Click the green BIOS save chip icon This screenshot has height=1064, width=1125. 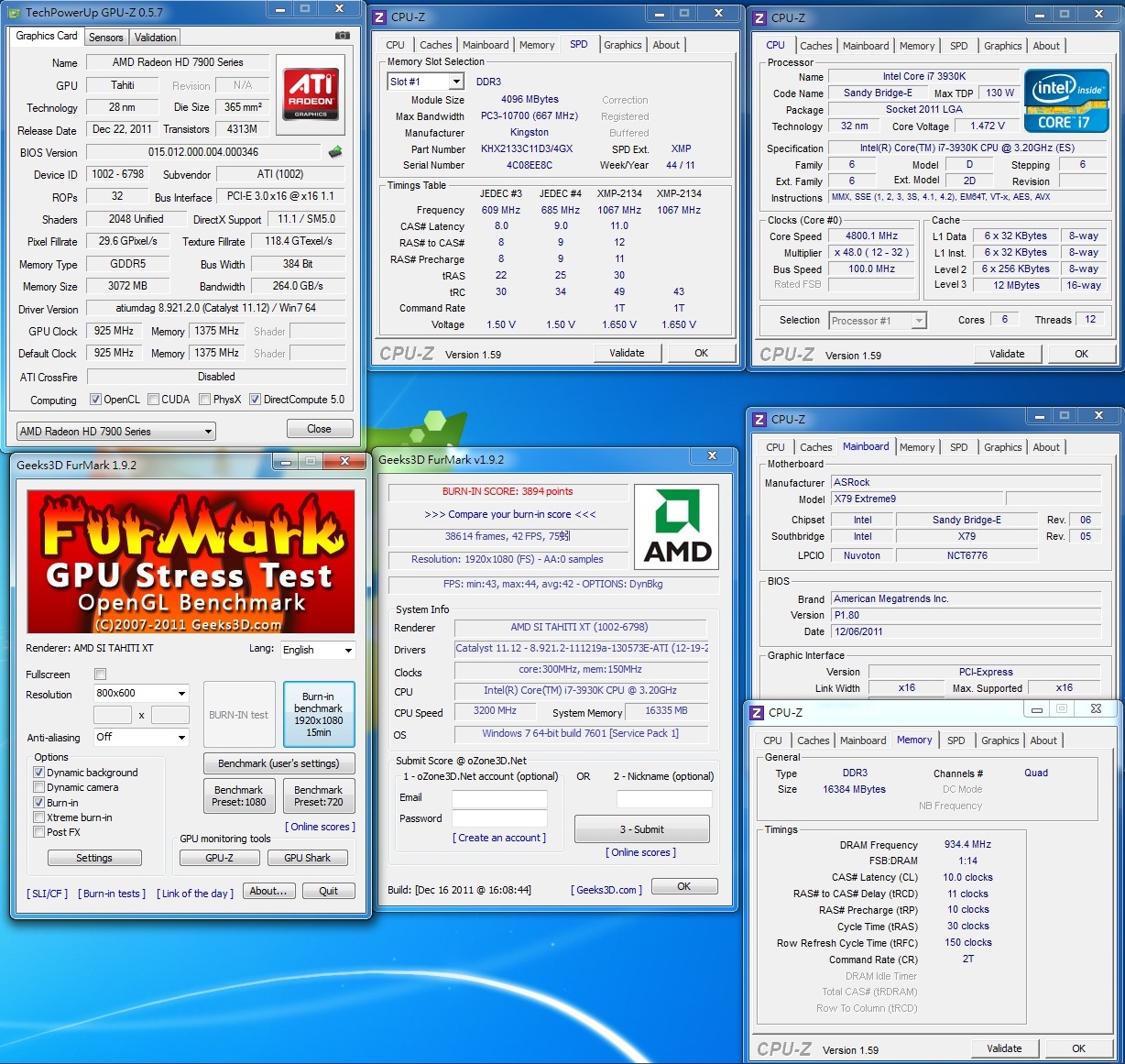pos(335,152)
